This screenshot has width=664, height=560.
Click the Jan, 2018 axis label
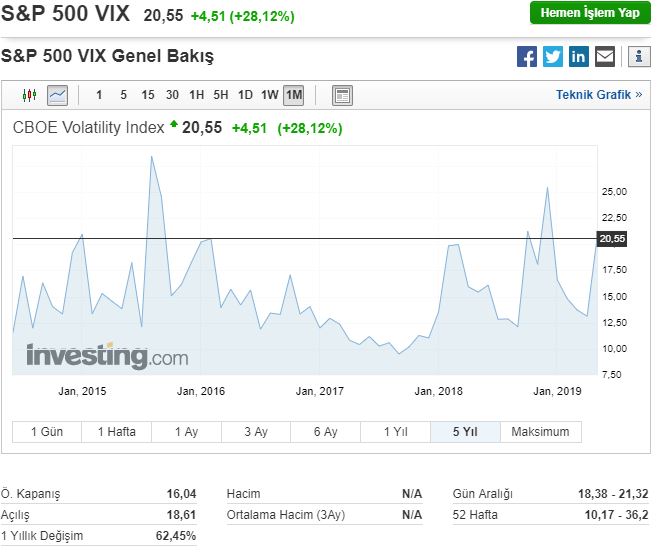(x=438, y=391)
